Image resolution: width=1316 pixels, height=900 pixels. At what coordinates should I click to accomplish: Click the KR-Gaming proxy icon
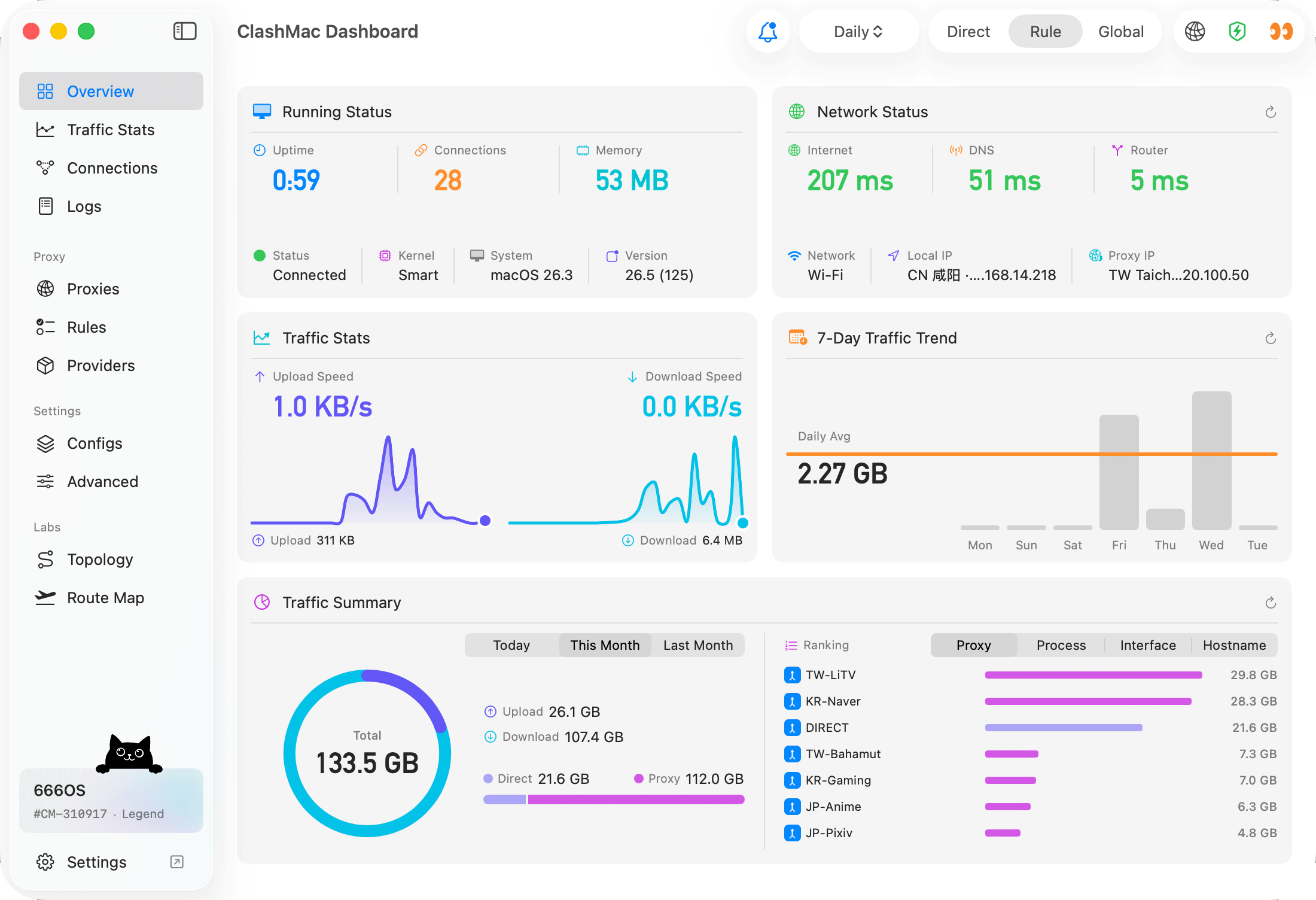[793, 780]
